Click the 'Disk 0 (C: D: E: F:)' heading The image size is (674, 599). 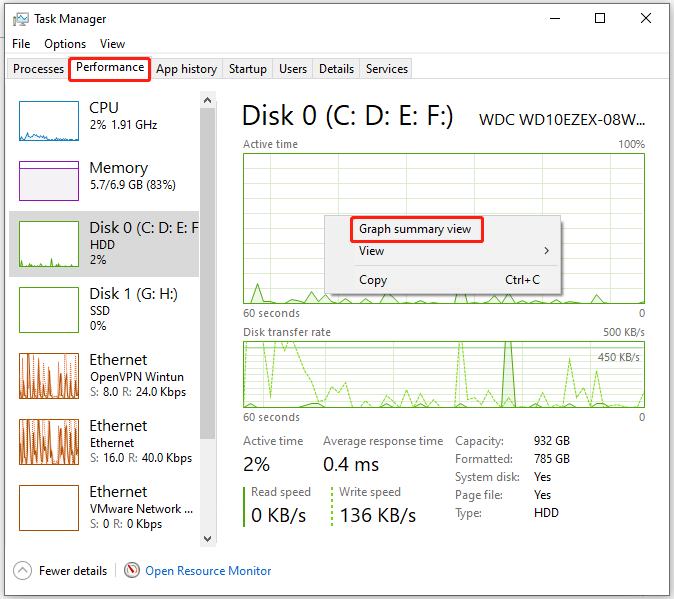click(x=347, y=116)
